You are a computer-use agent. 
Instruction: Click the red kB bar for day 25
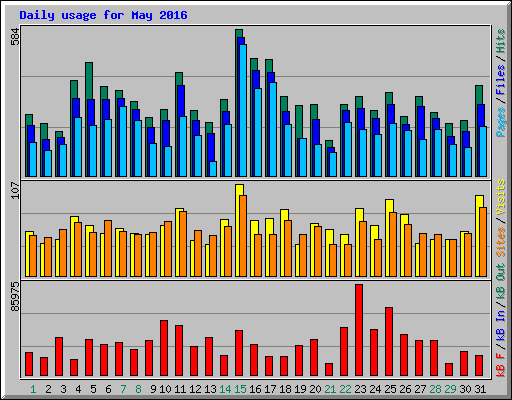click(x=389, y=342)
